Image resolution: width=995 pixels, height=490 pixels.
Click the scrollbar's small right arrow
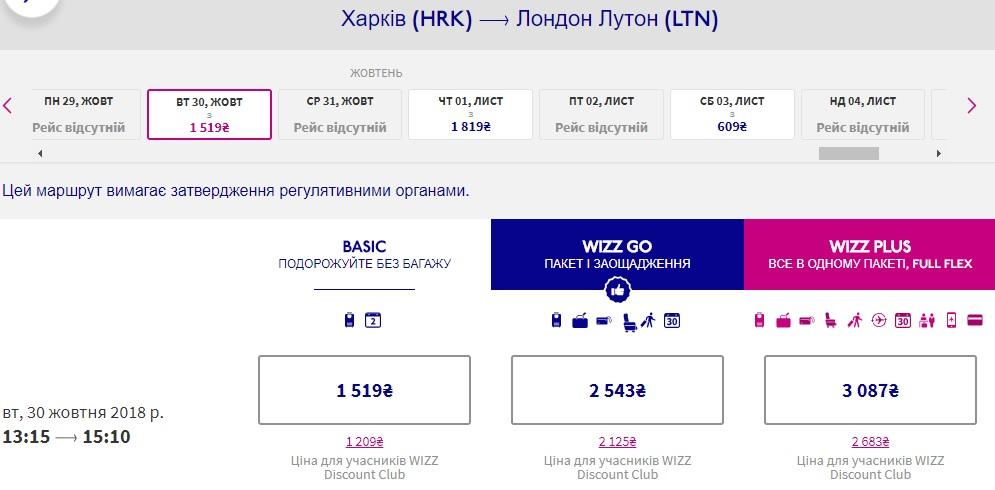tap(938, 154)
